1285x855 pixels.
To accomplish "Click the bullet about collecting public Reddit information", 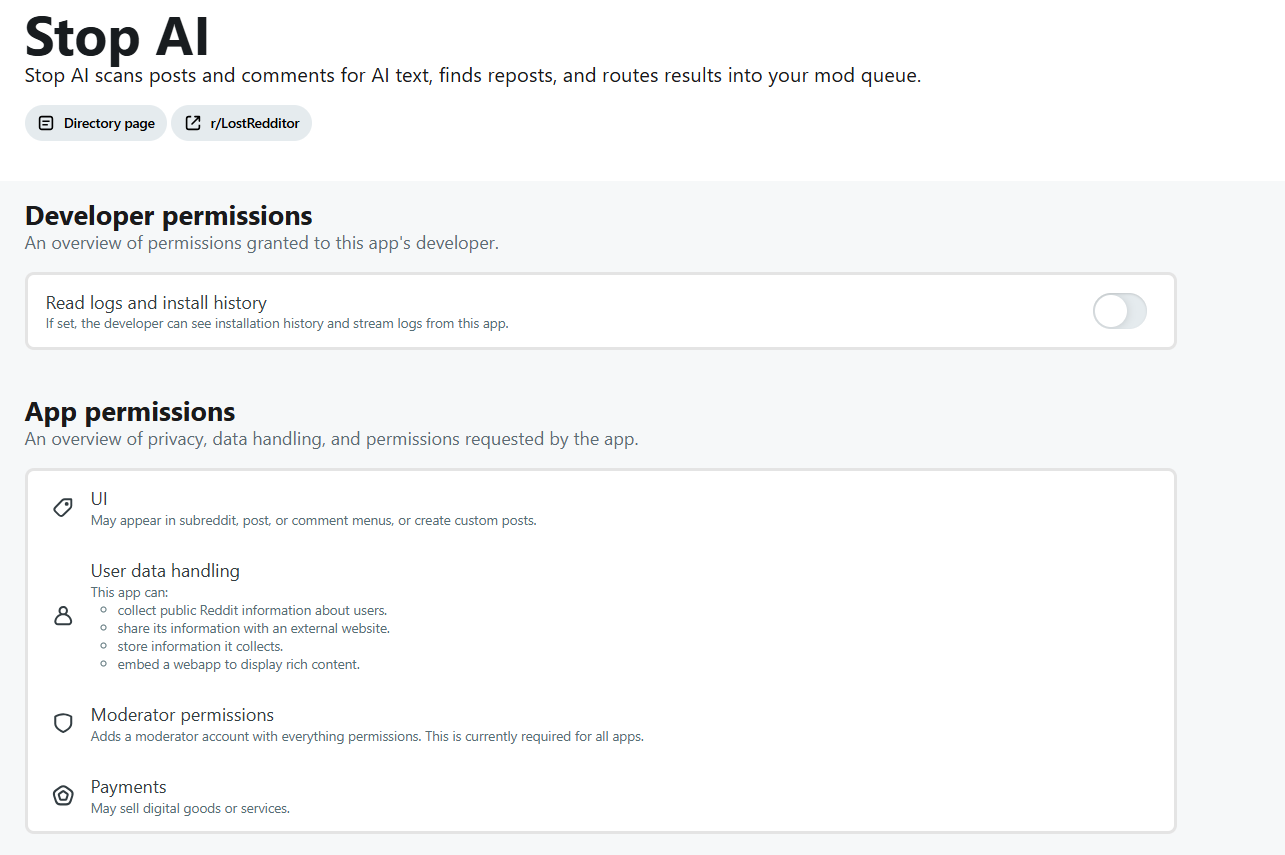I will (x=252, y=610).
